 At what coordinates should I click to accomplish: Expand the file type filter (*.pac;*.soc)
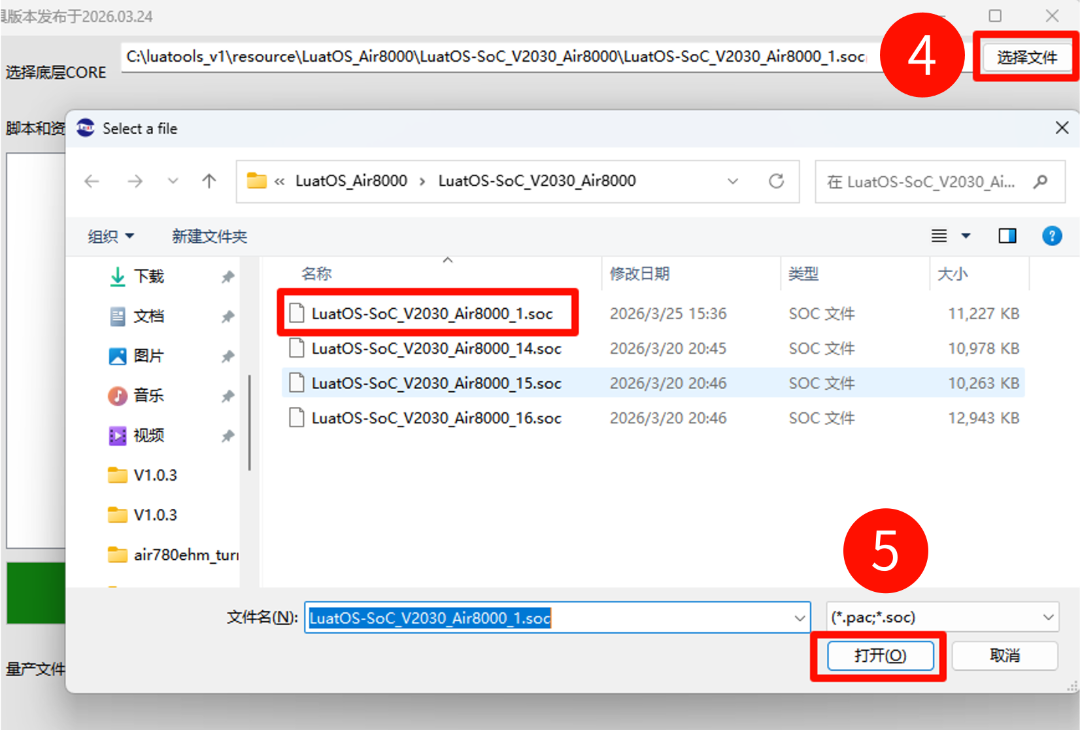pyautogui.click(x=1047, y=617)
